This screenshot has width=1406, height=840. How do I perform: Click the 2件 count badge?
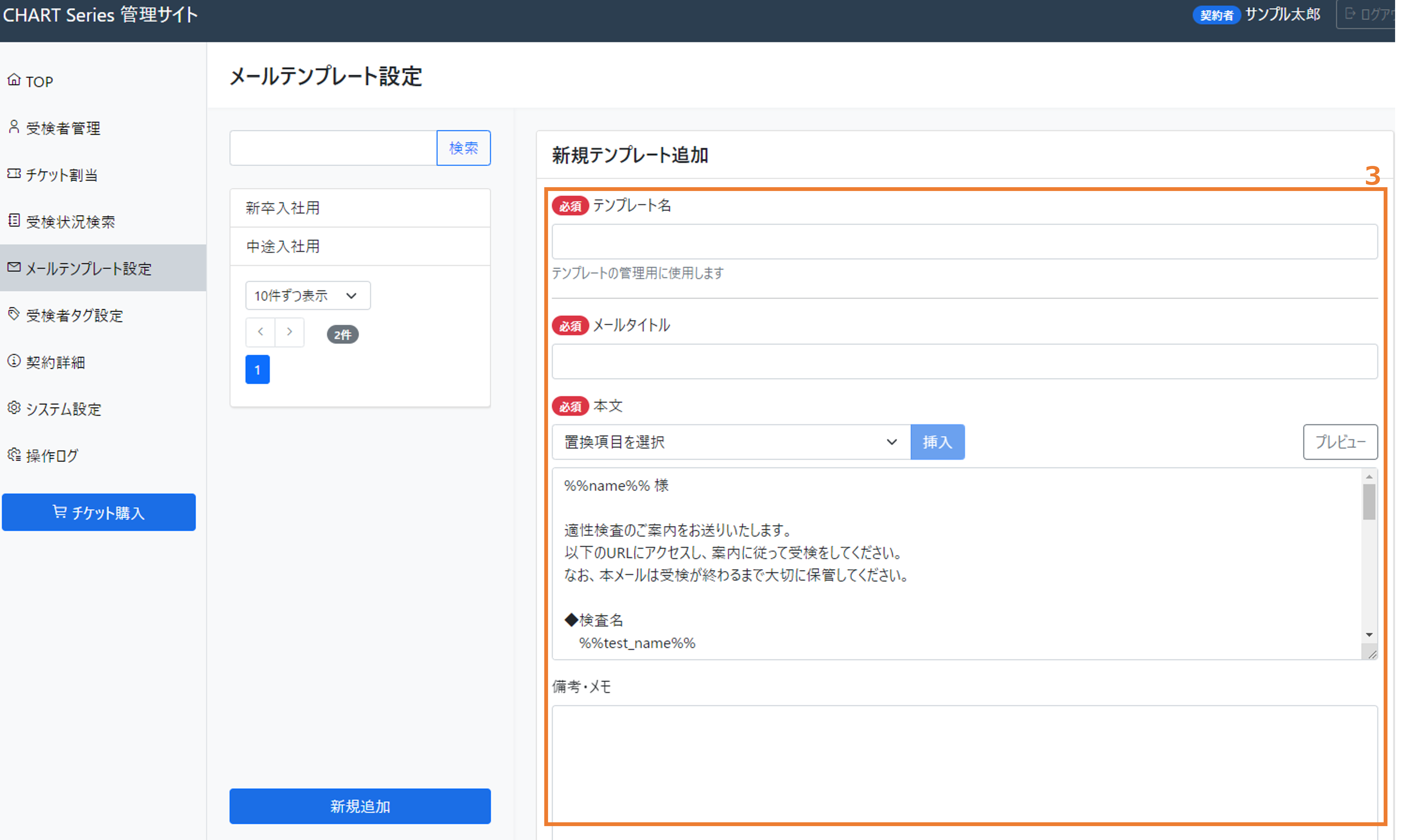[343, 335]
